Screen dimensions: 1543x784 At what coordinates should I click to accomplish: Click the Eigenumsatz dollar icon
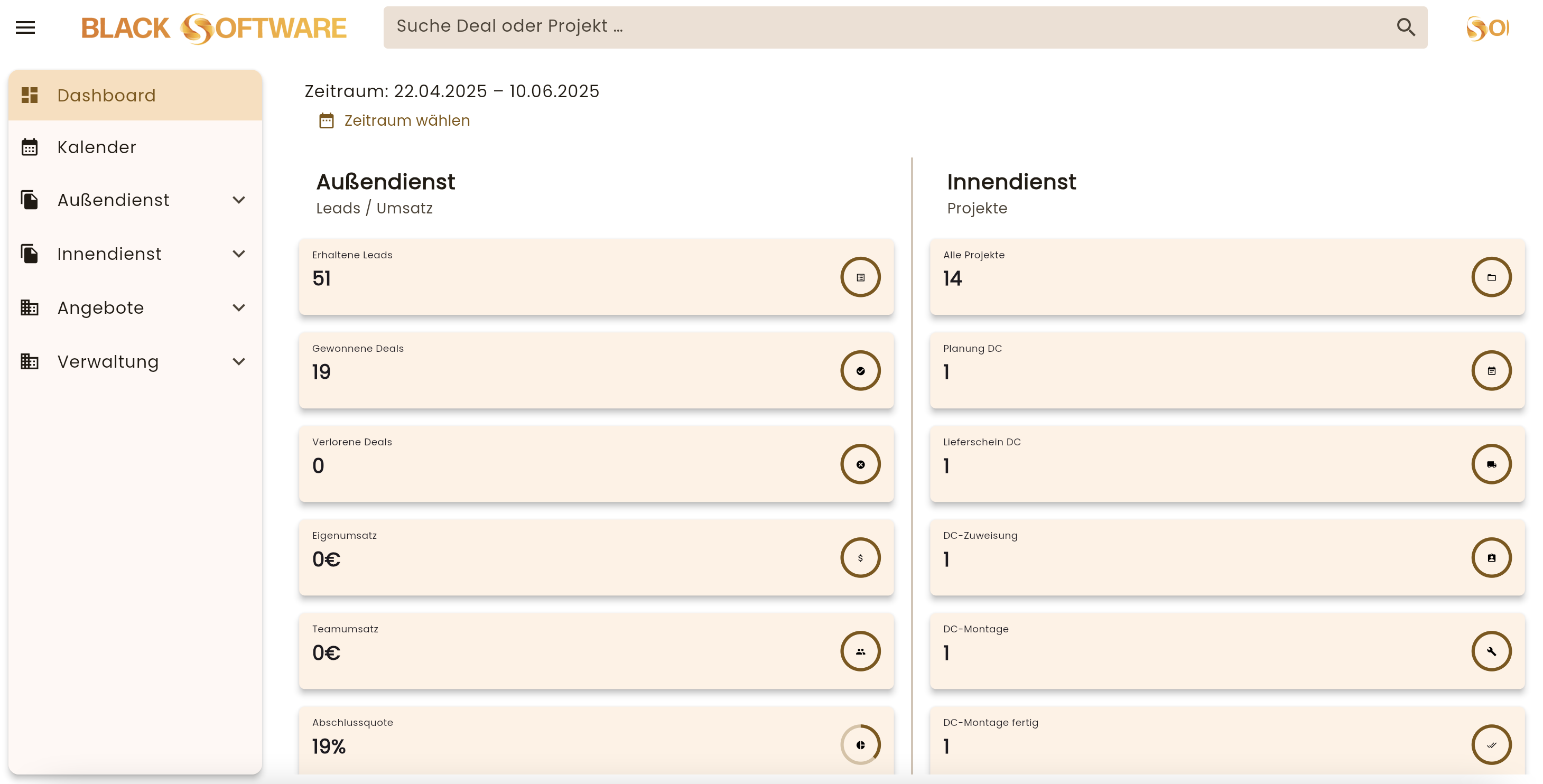tap(860, 557)
